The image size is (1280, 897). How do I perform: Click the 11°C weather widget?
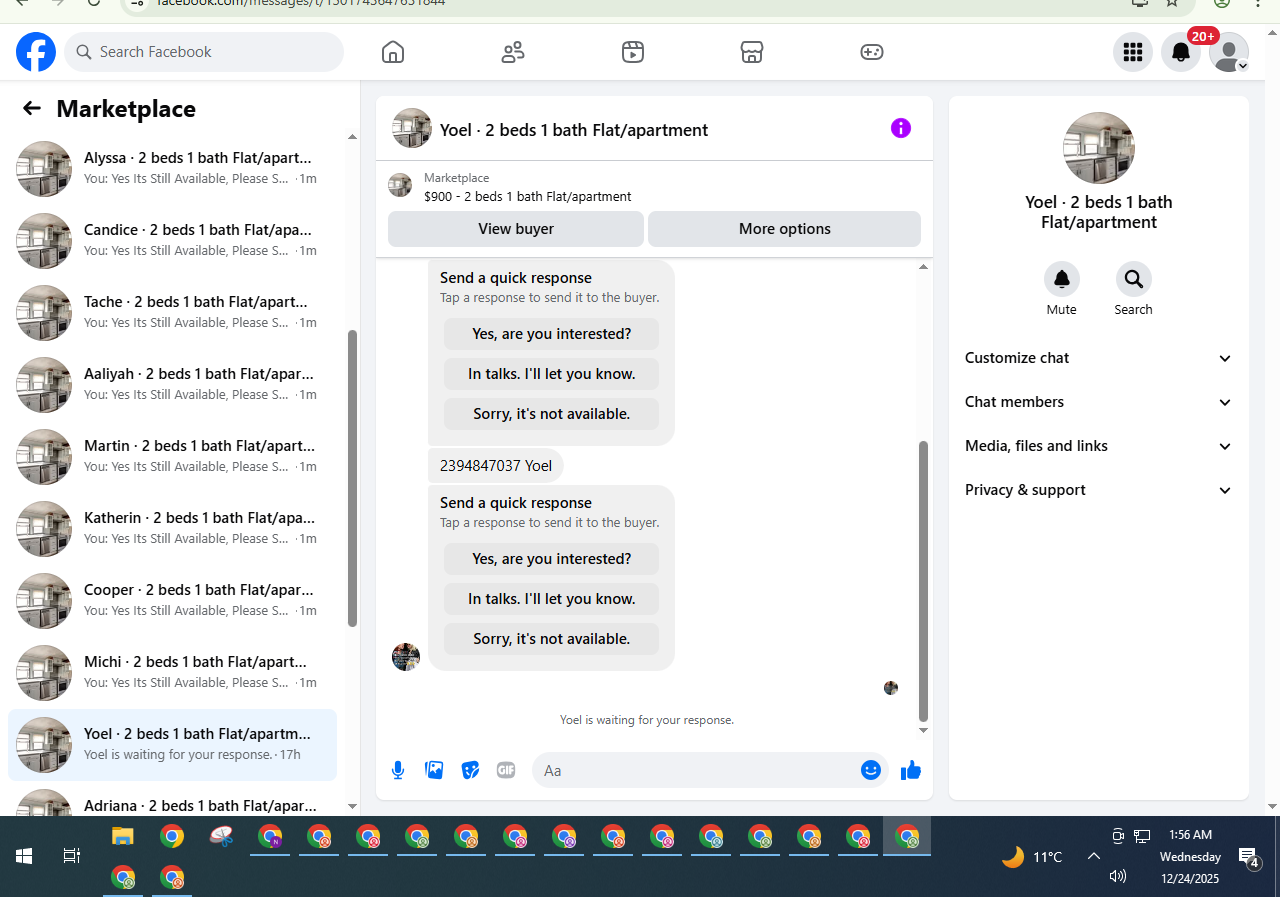[1032, 857]
